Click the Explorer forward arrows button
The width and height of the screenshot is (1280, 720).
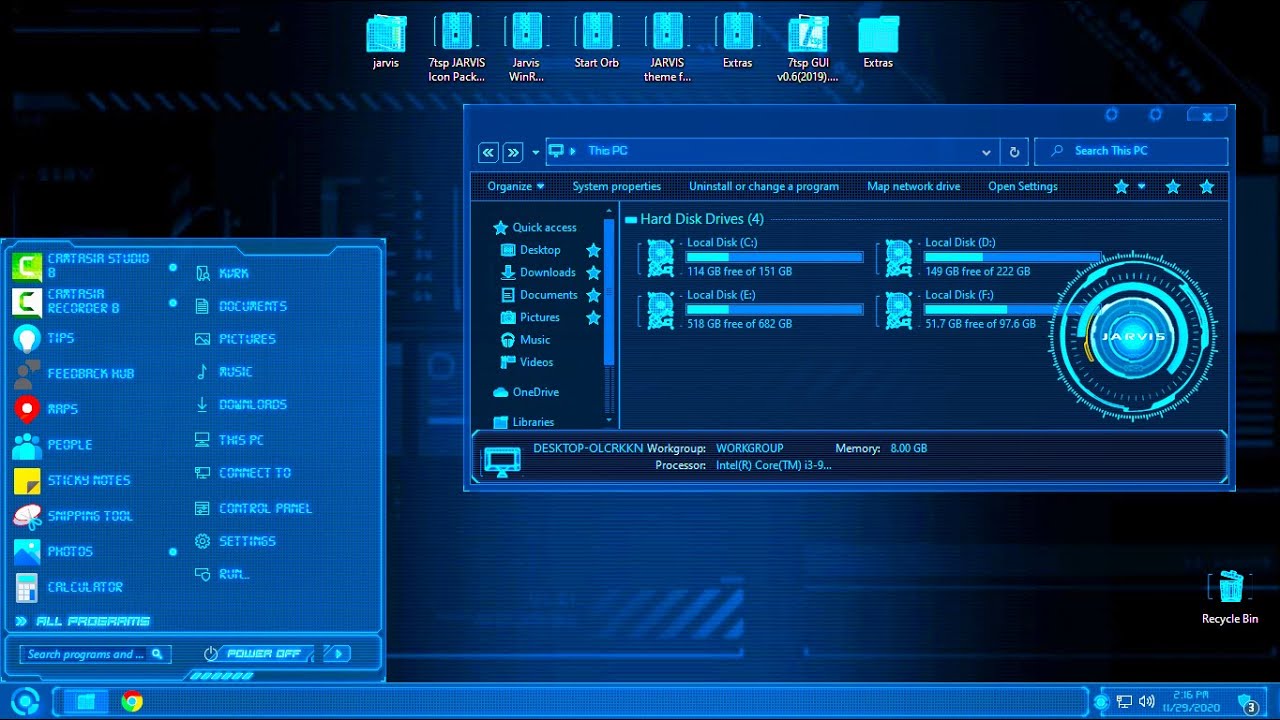click(513, 152)
